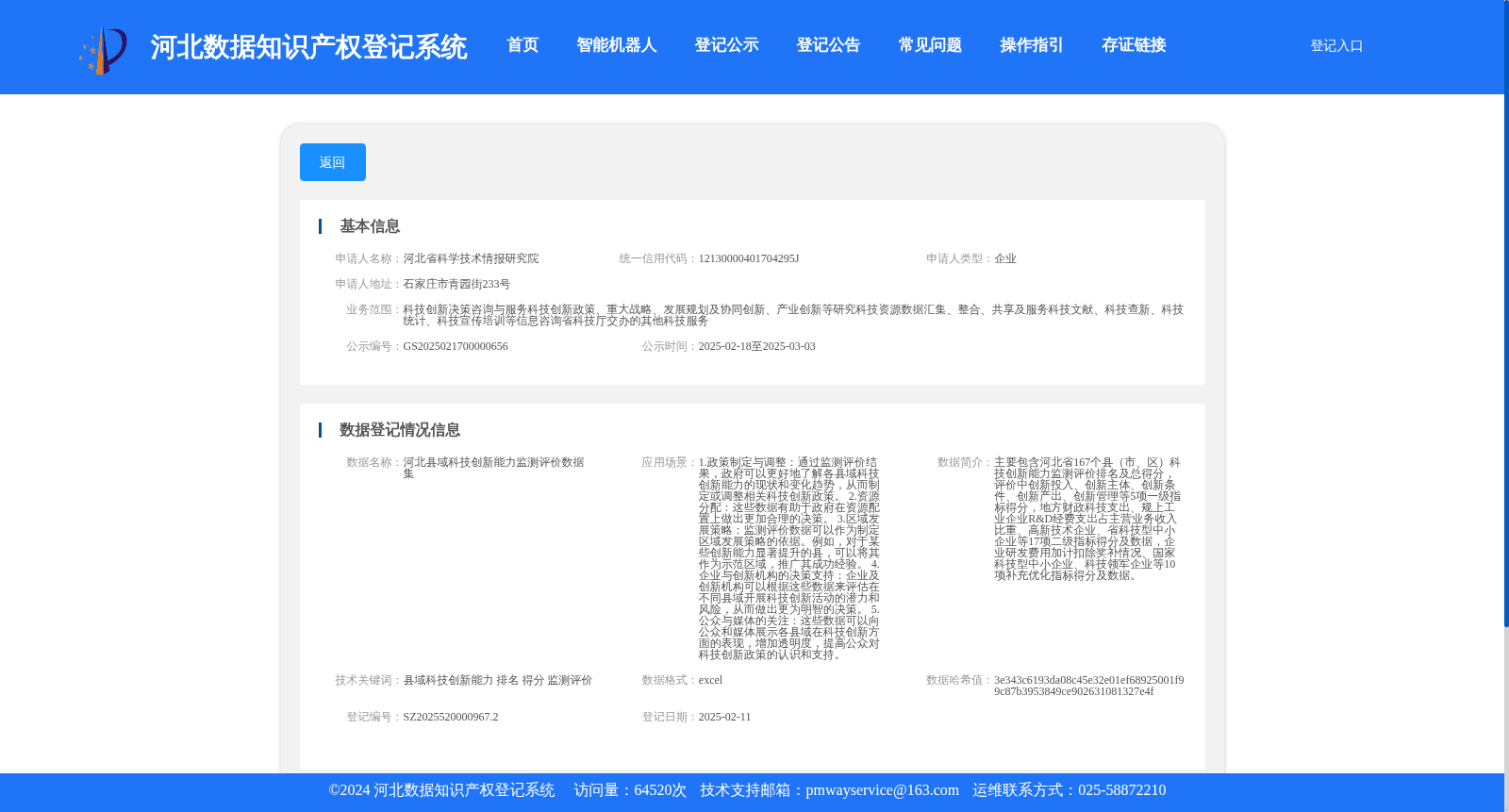Select footer phone number 025-58872210
1509x812 pixels.
(x=1121, y=790)
